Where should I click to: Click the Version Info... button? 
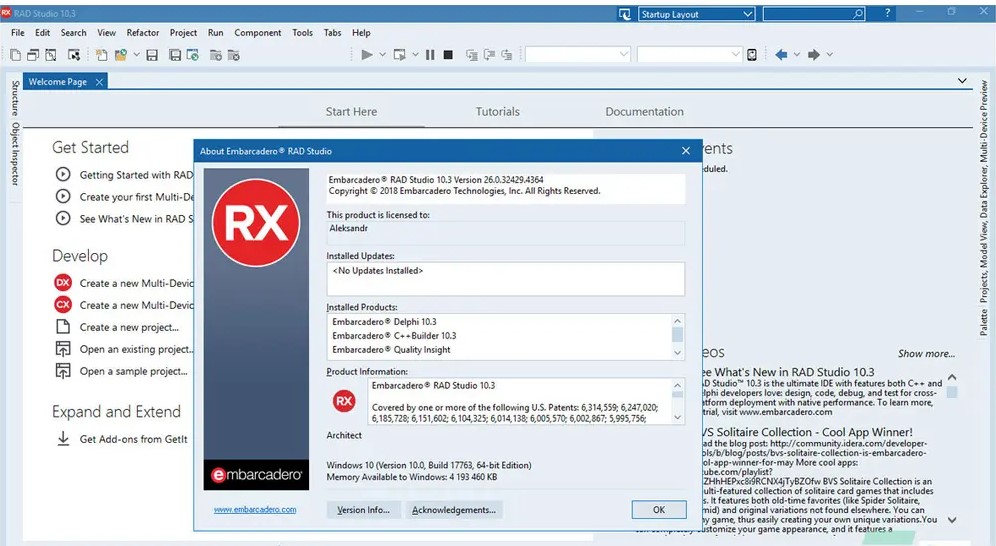(x=363, y=510)
